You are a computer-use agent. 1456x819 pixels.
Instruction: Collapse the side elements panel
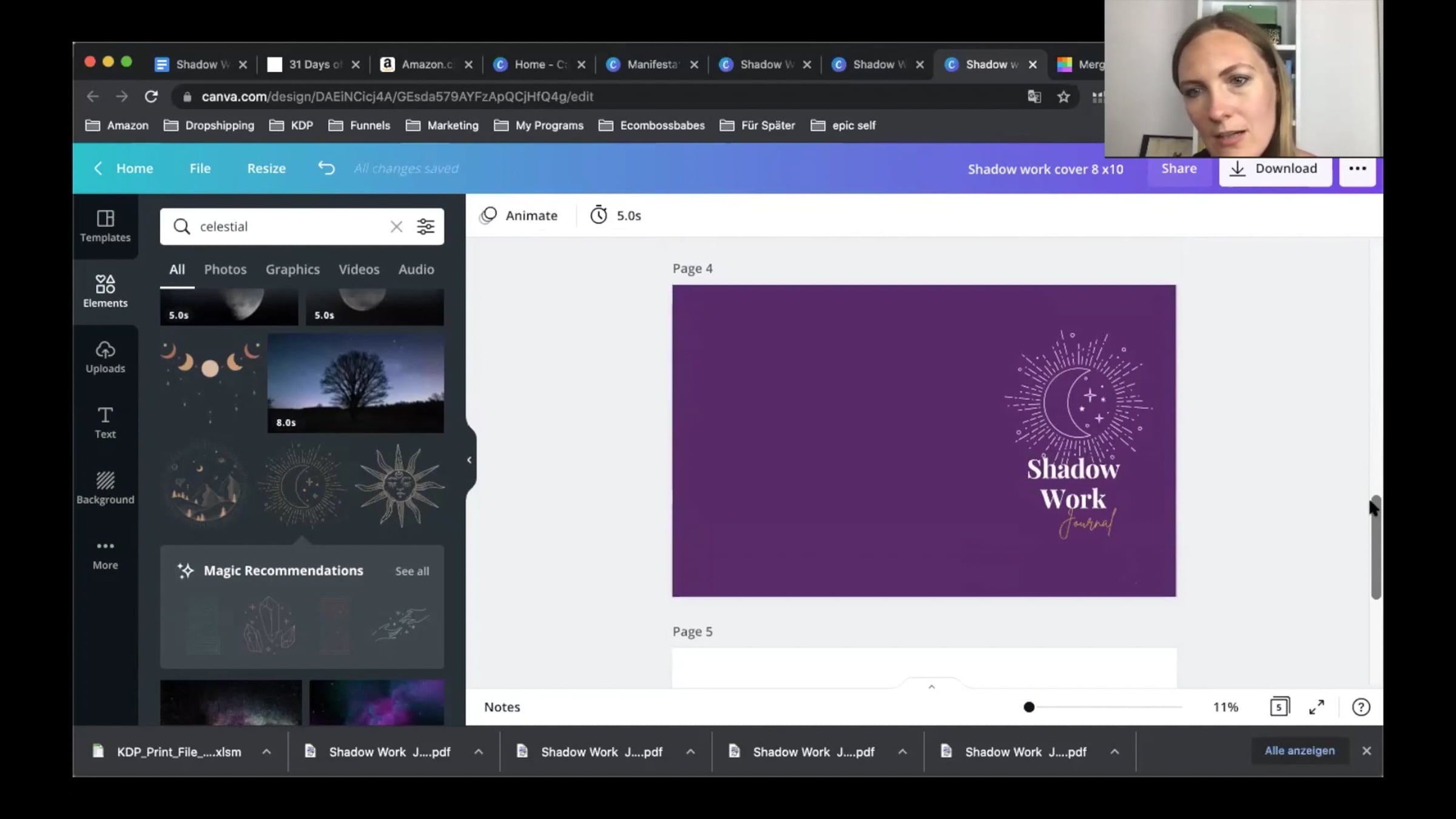(469, 460)
